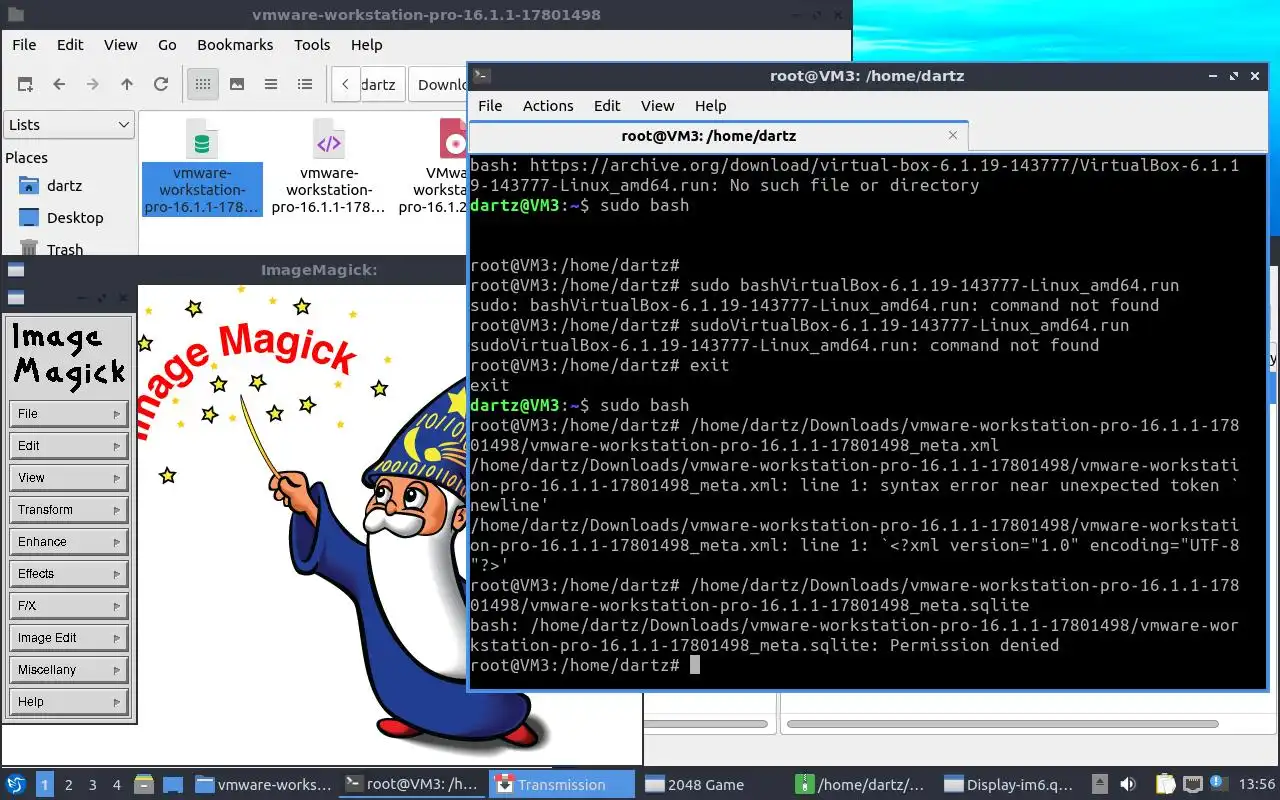Expand ImageMagick File menu
This screenshot has width=1280, height=800.
[69, 414]
